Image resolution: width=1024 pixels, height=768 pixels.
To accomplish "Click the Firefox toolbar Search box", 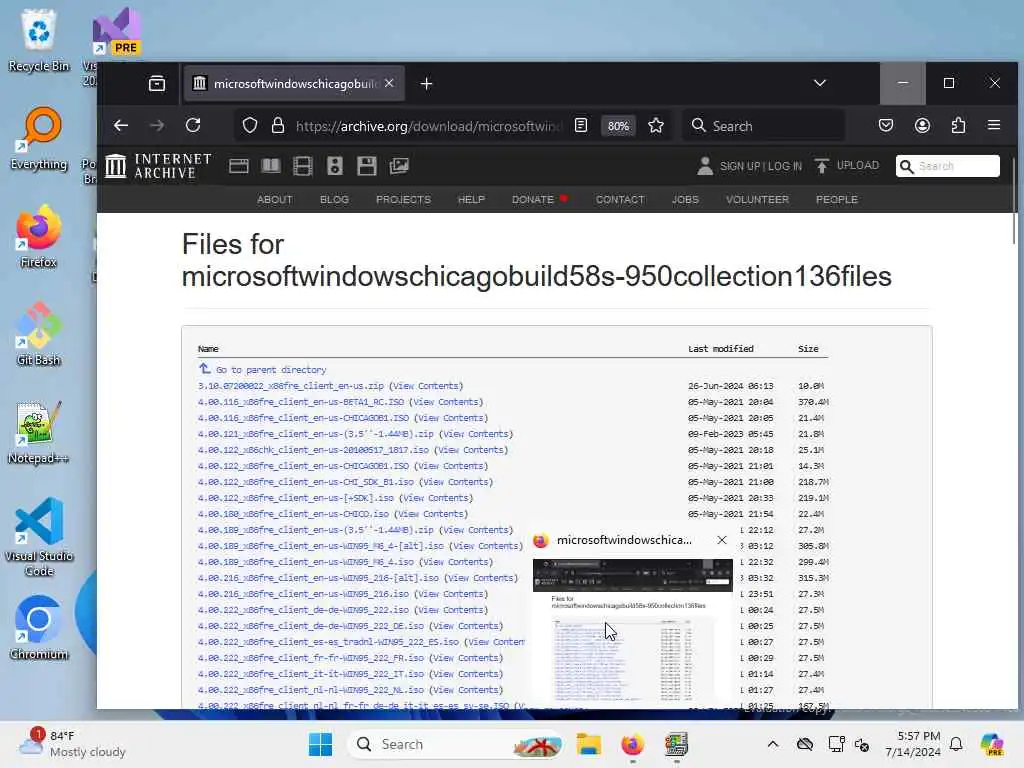I will [764, 125].
